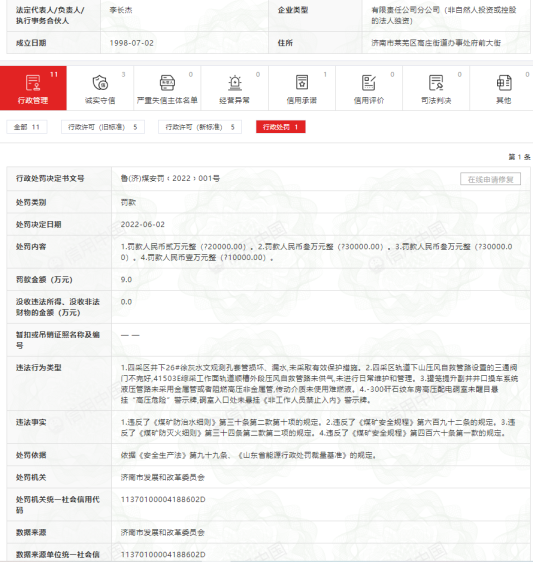Click the 司法判决 tab label
534x563 pixels.
point(436,101)
